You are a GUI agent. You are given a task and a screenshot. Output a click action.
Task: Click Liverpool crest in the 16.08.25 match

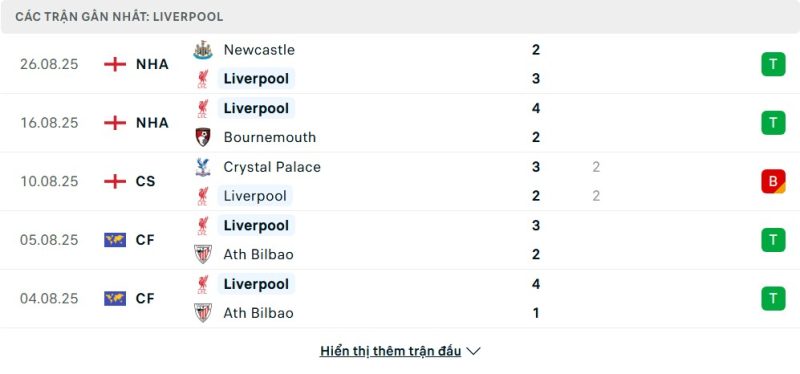click(x=203, y=108)
